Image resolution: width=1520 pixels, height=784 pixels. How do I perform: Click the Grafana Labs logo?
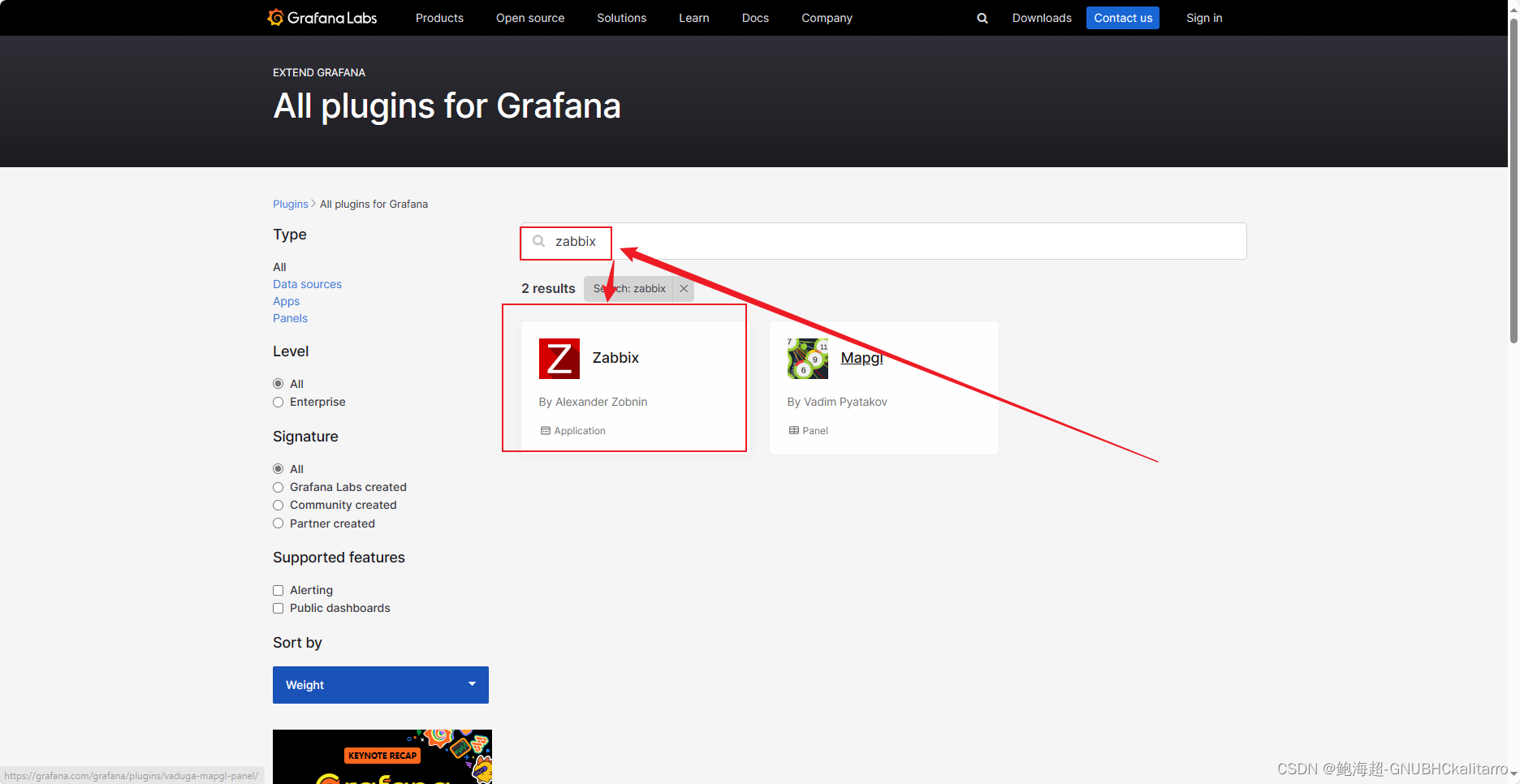pos(322,18)
